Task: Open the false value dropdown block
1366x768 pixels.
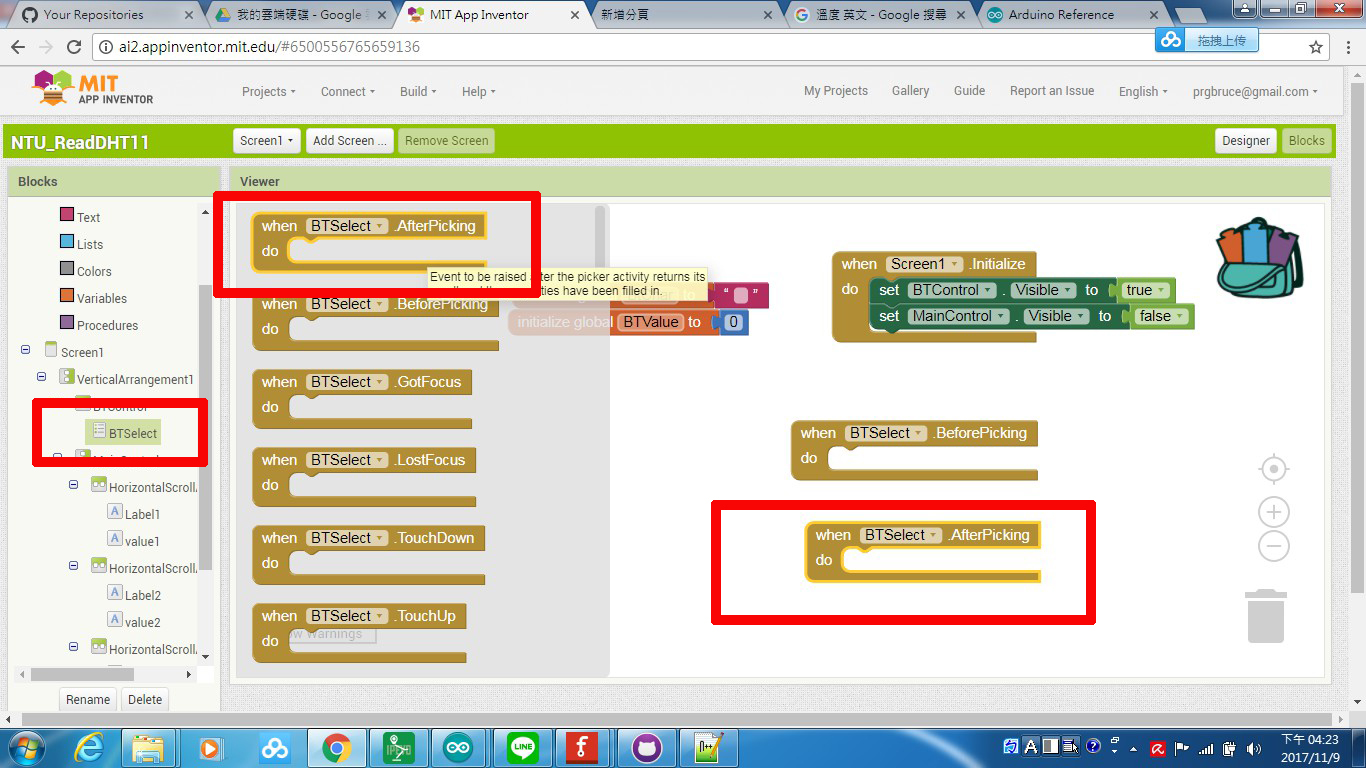Action: [x=1163, y=316]
